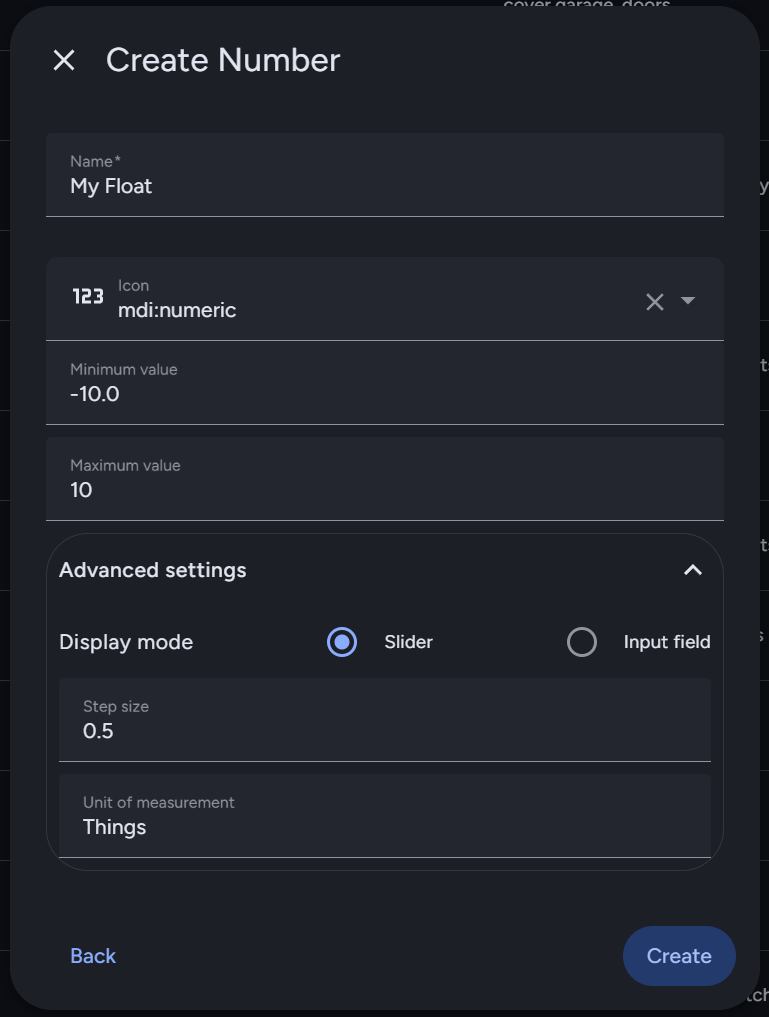The image size is (769, 1017).
Task: Edit the Maximum value field
Action: coord(384,490)
